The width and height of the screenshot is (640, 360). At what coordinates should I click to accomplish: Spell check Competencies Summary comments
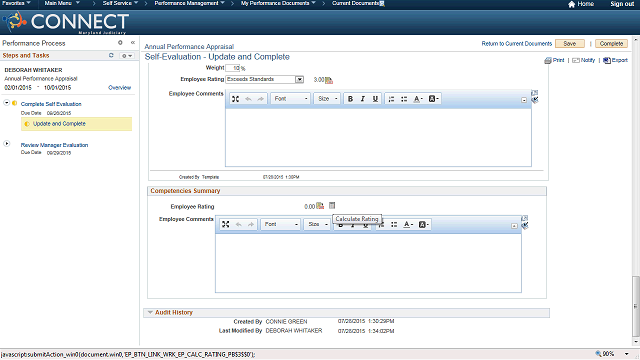pos(525,226)
